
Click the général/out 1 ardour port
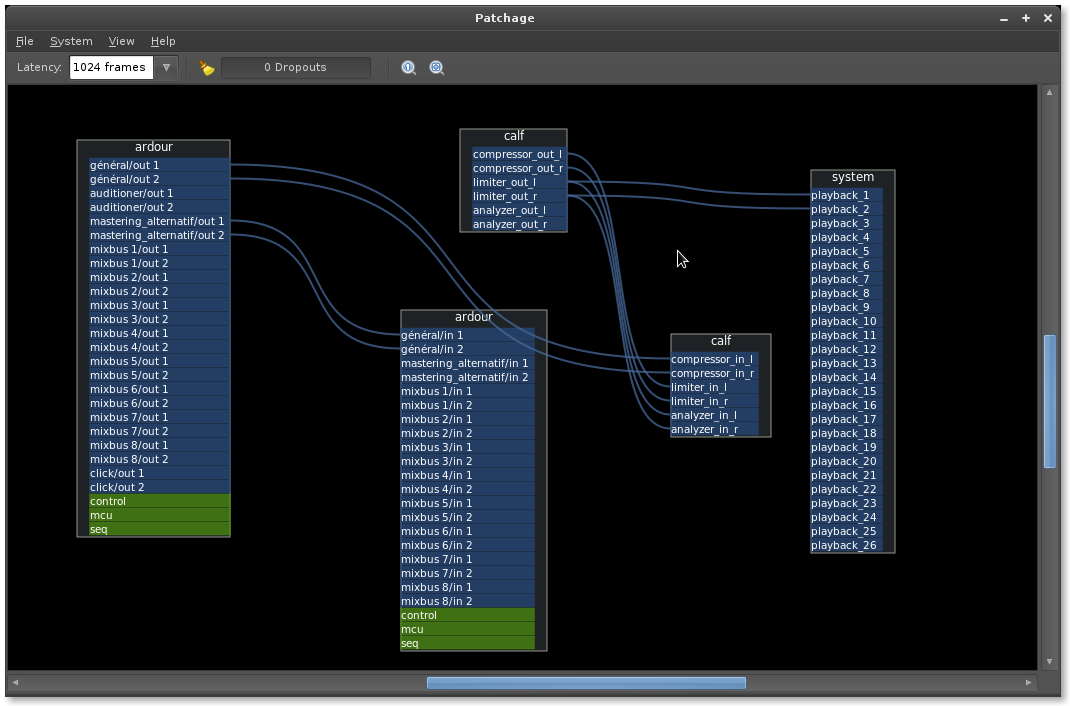pos(155,166)
